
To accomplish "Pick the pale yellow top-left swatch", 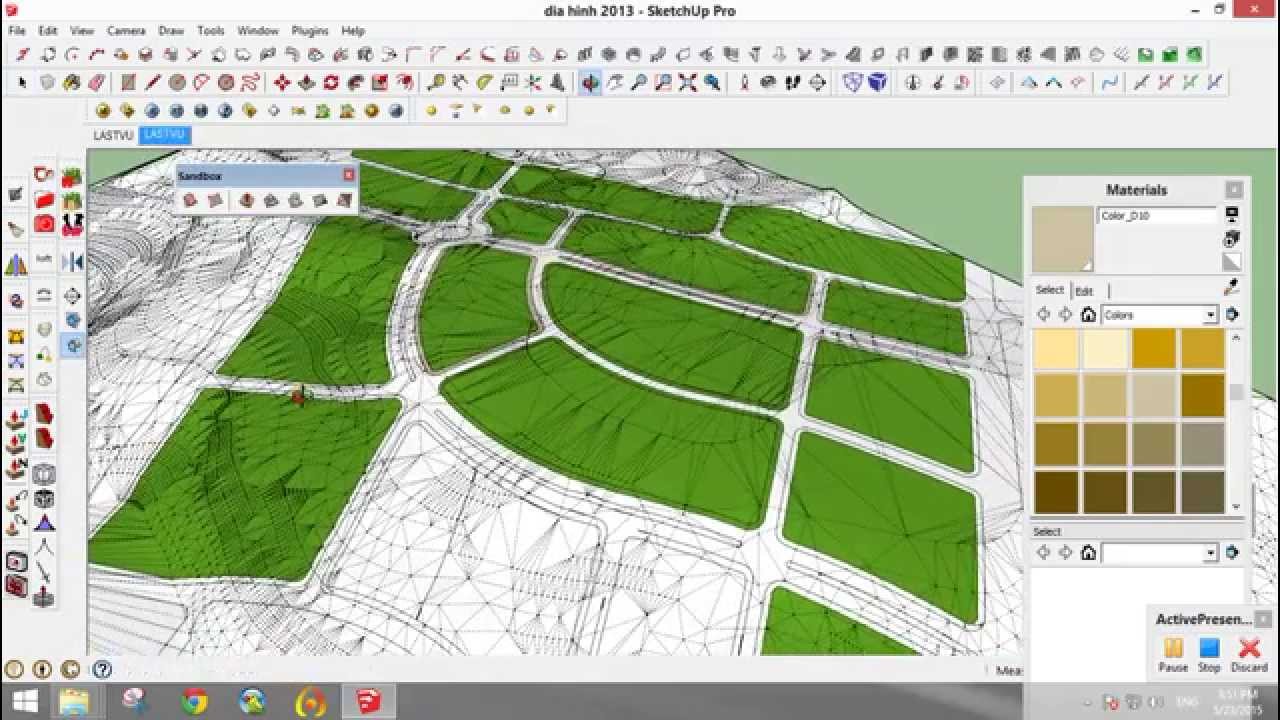I will 1056,350.
